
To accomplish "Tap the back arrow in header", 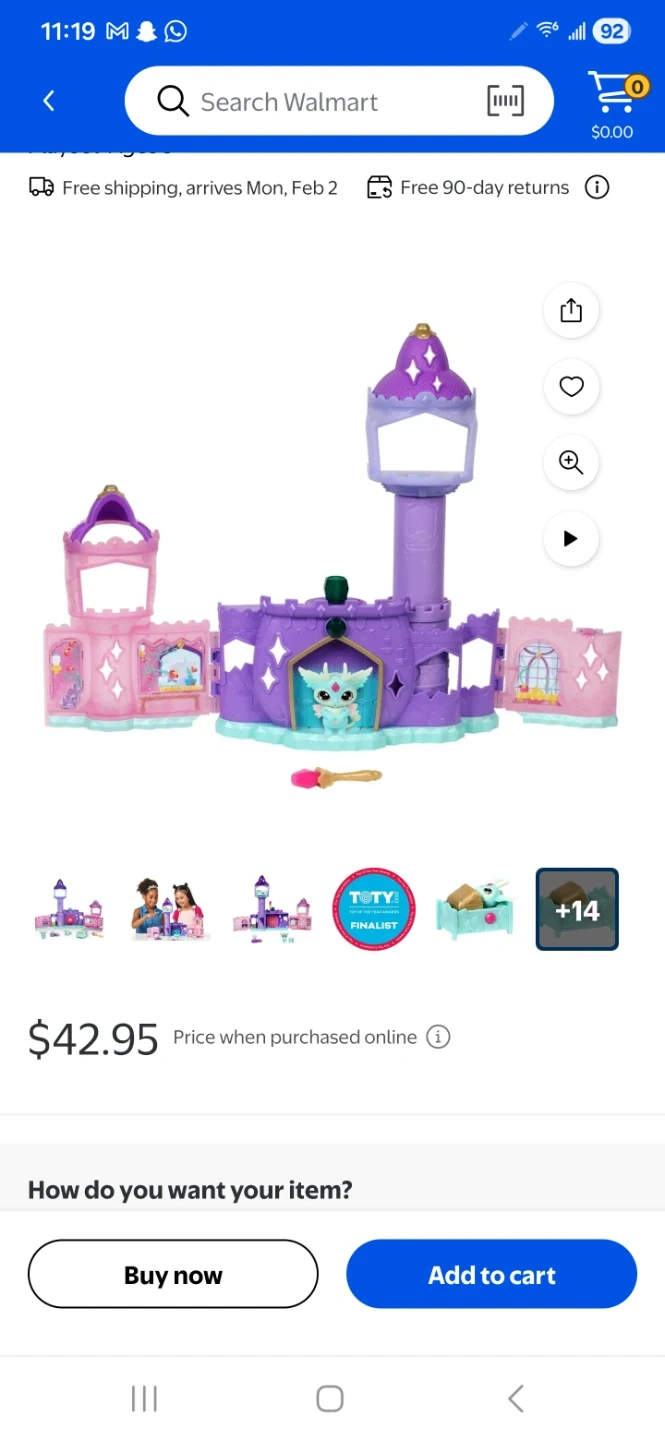I will [48, 100].
